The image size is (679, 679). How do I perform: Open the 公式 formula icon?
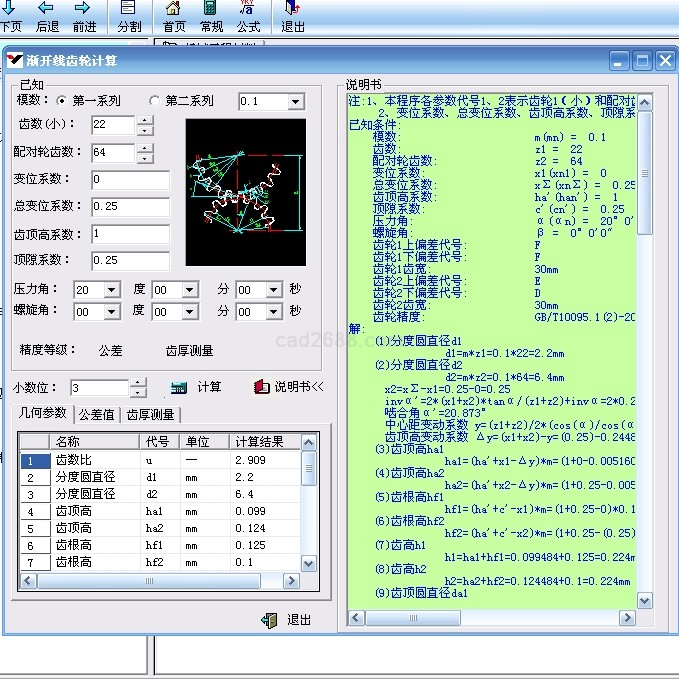(248, 9)
